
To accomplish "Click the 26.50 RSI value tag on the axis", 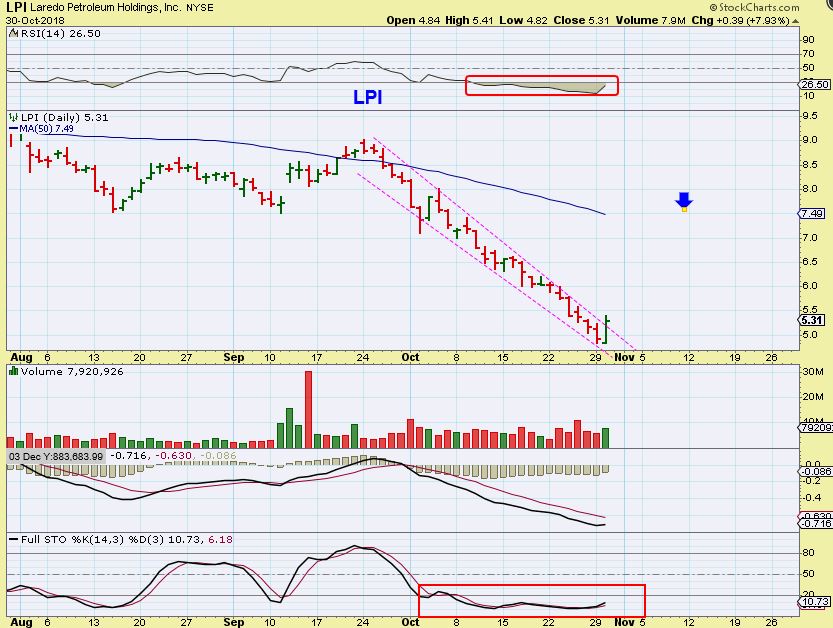I will 815,84.
